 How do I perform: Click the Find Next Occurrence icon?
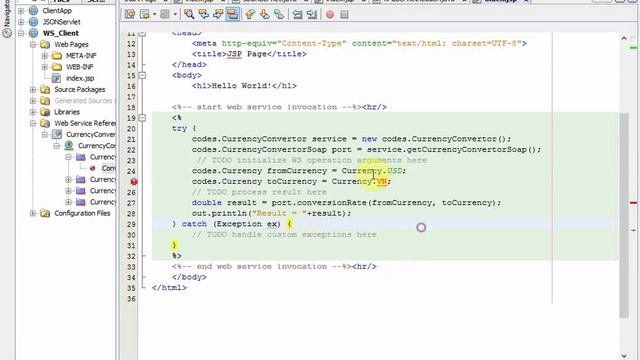(x=218, y=15)
